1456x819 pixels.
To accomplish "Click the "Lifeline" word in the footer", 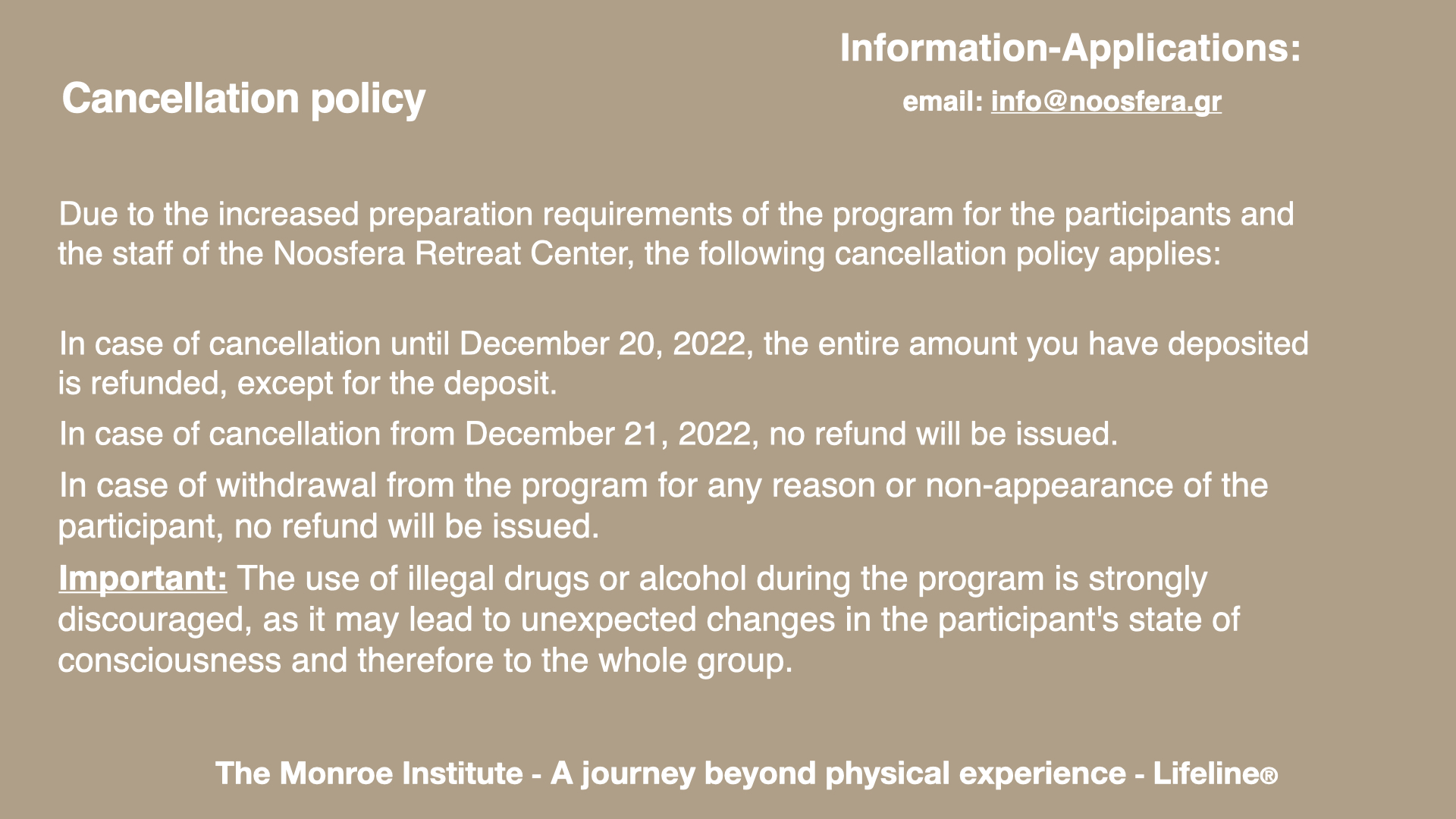I will pos(1207,773).
